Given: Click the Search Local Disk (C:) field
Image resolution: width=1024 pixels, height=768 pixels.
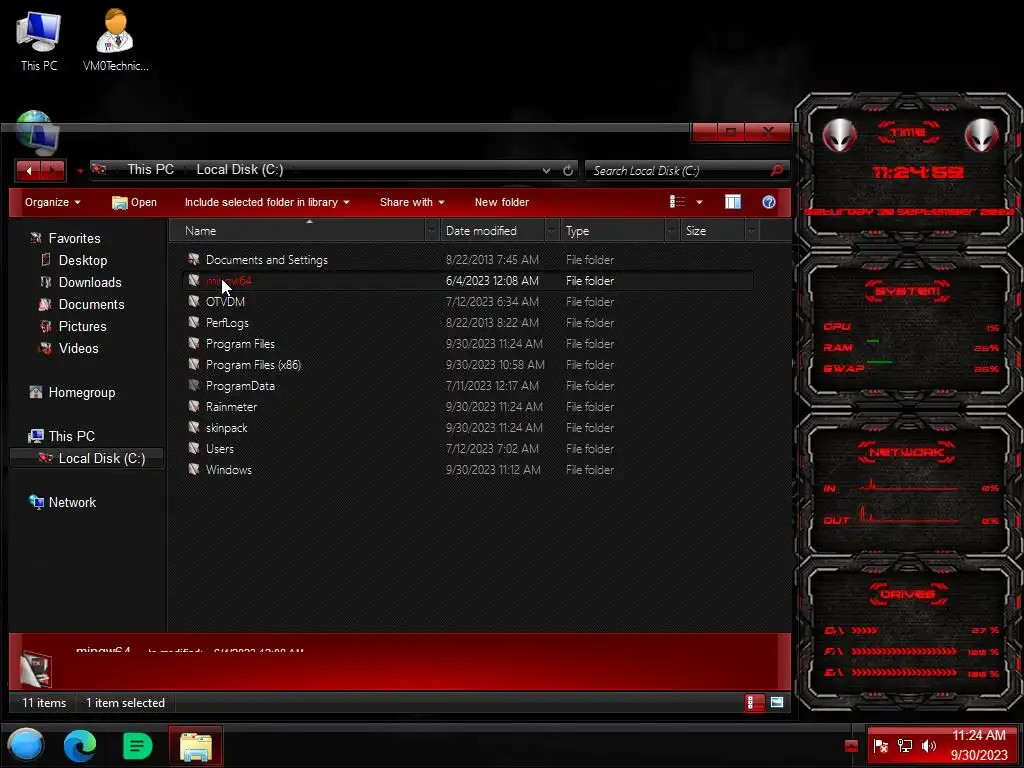Looking at the screenshot, I should tap(679, 170).
